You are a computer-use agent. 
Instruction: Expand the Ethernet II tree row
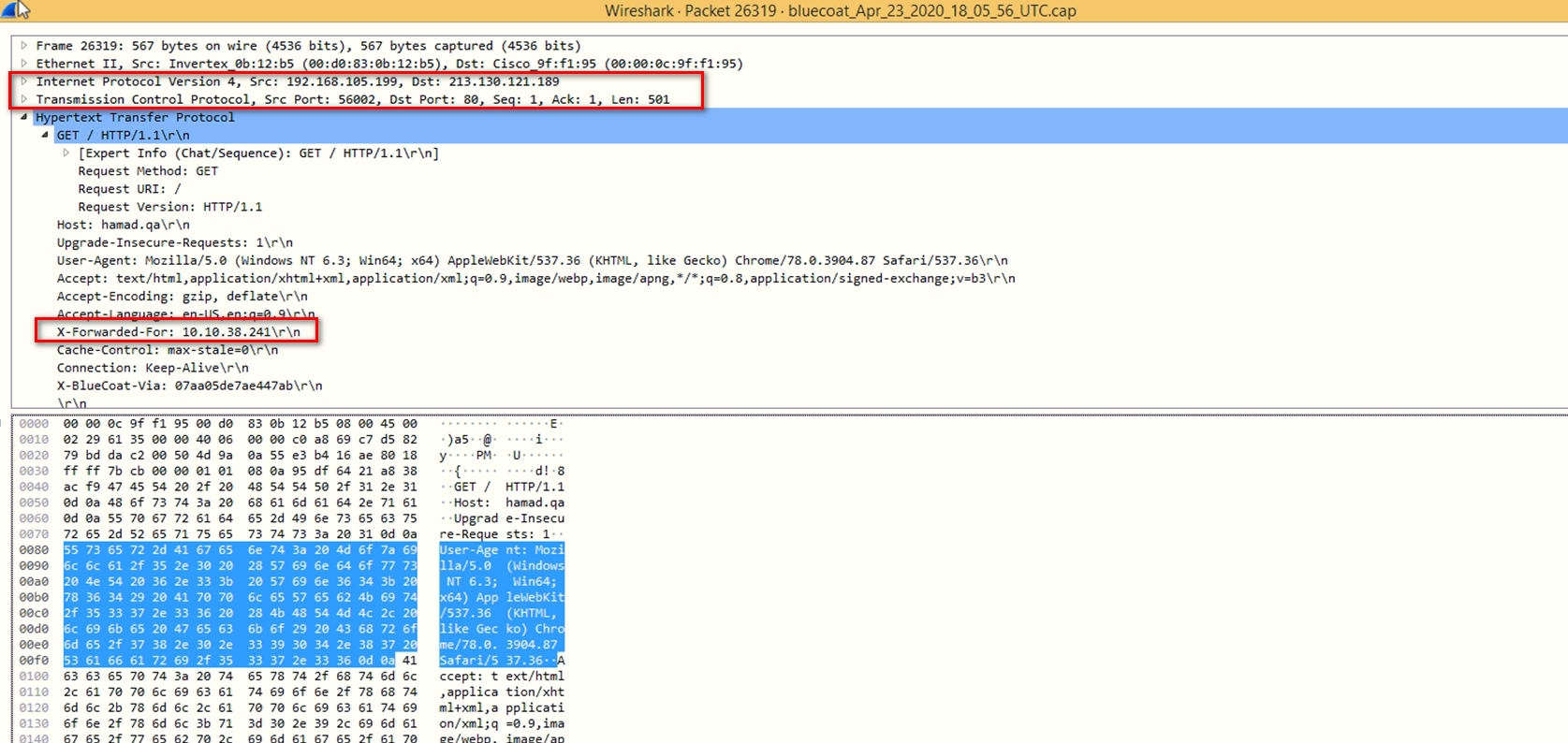click(24, 63)
